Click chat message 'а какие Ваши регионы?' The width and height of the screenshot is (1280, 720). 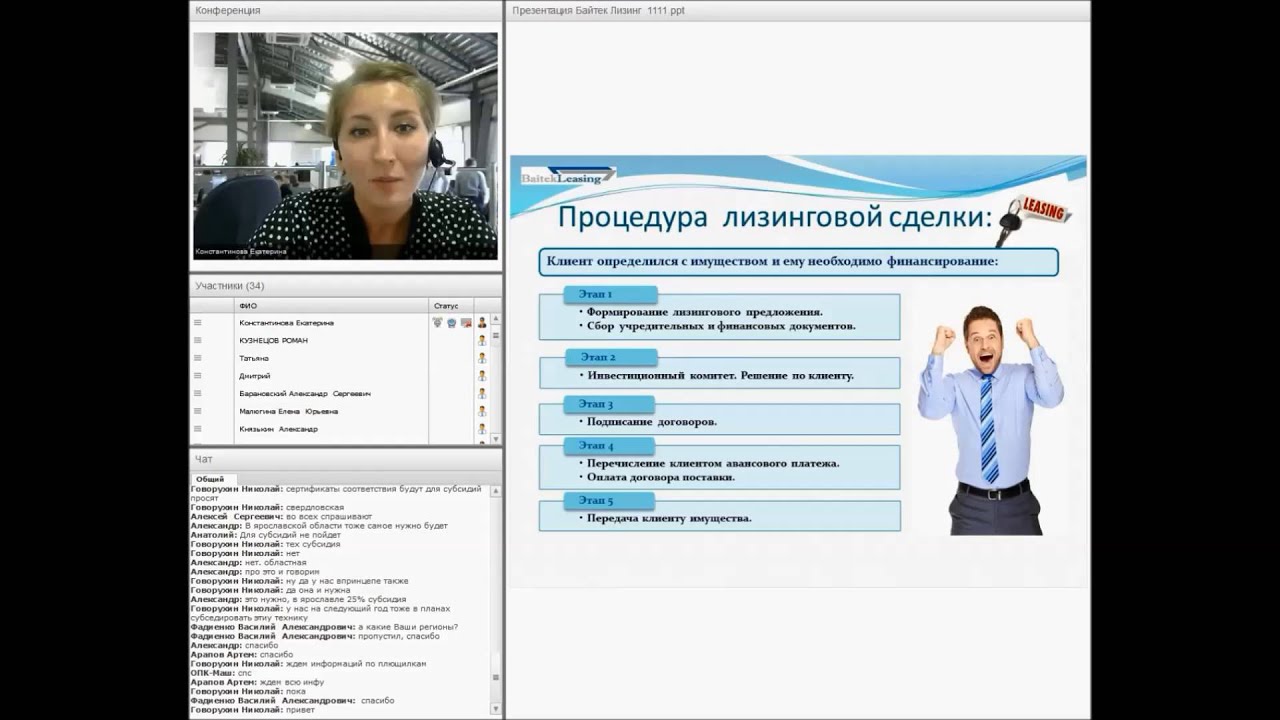tap(407, 627)
